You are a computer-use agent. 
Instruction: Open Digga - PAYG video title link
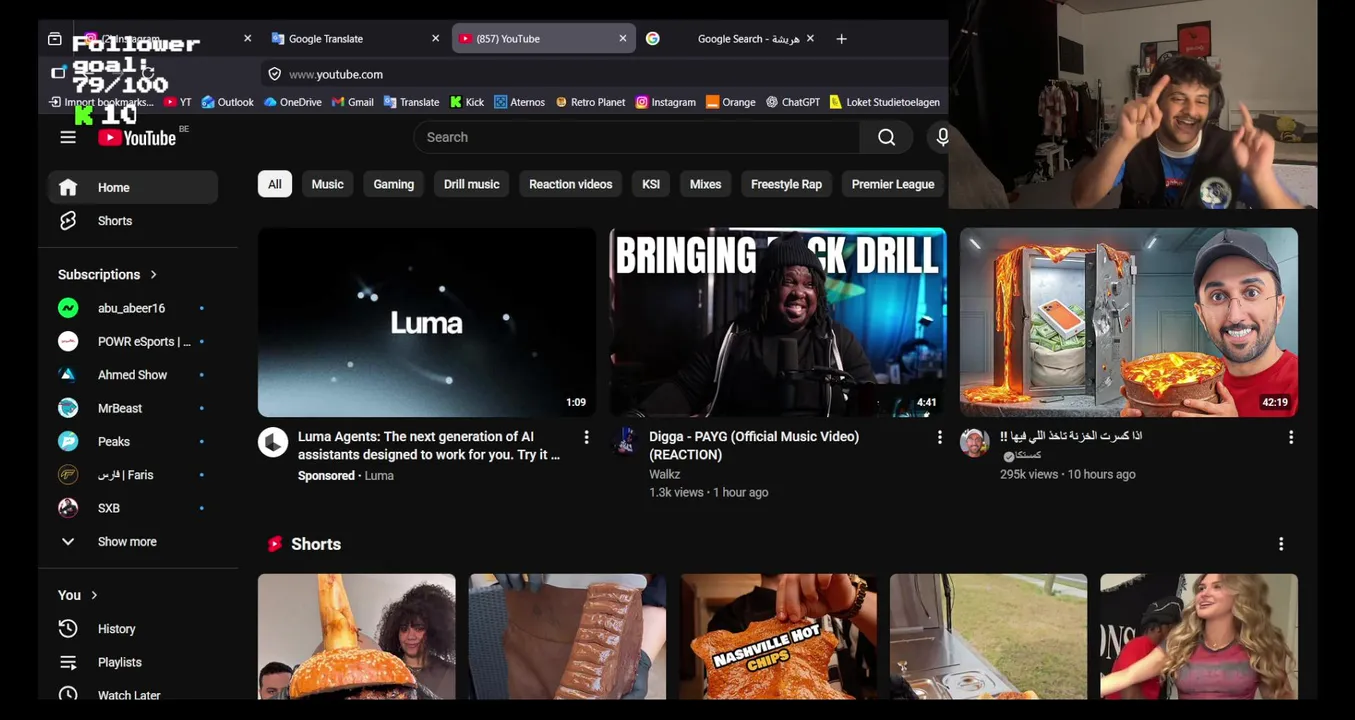point(754,446)
